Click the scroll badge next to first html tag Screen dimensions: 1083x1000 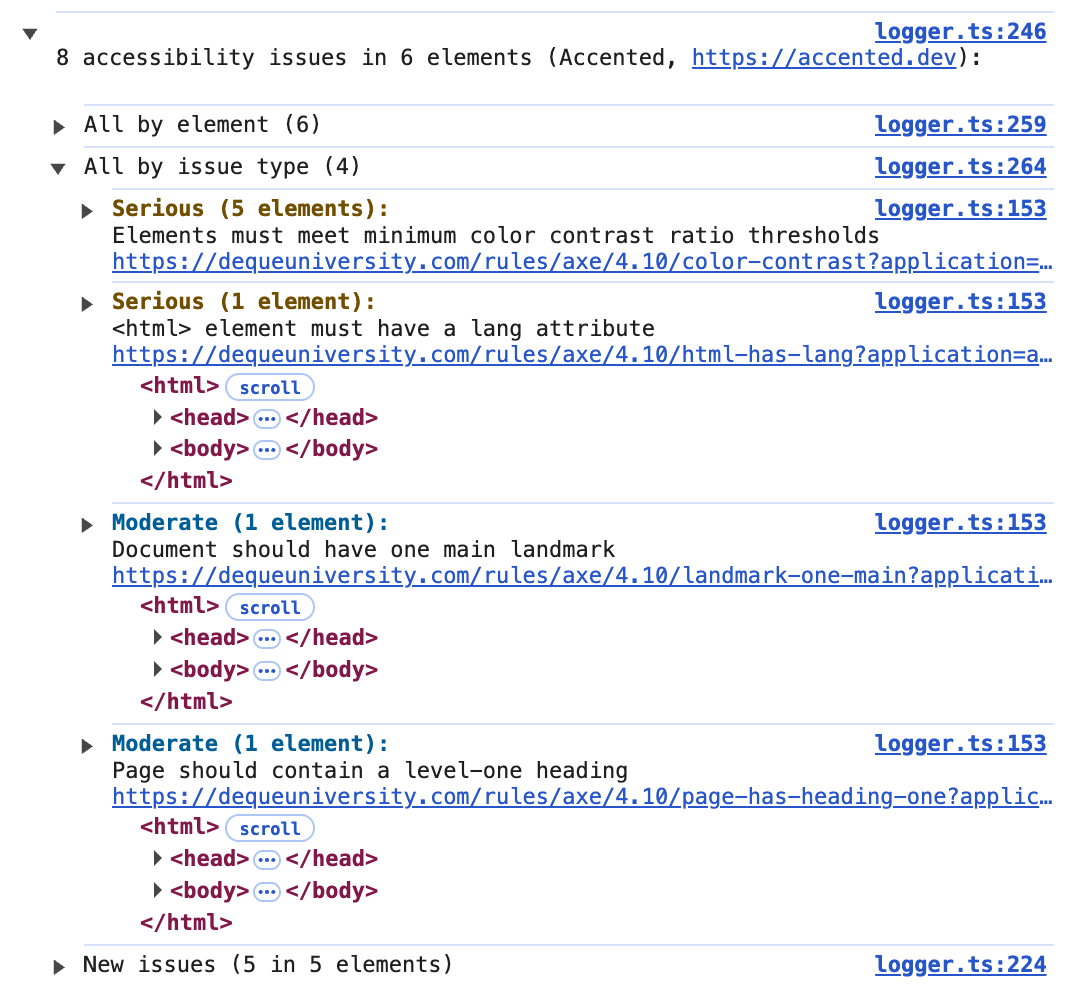(269, 387)
